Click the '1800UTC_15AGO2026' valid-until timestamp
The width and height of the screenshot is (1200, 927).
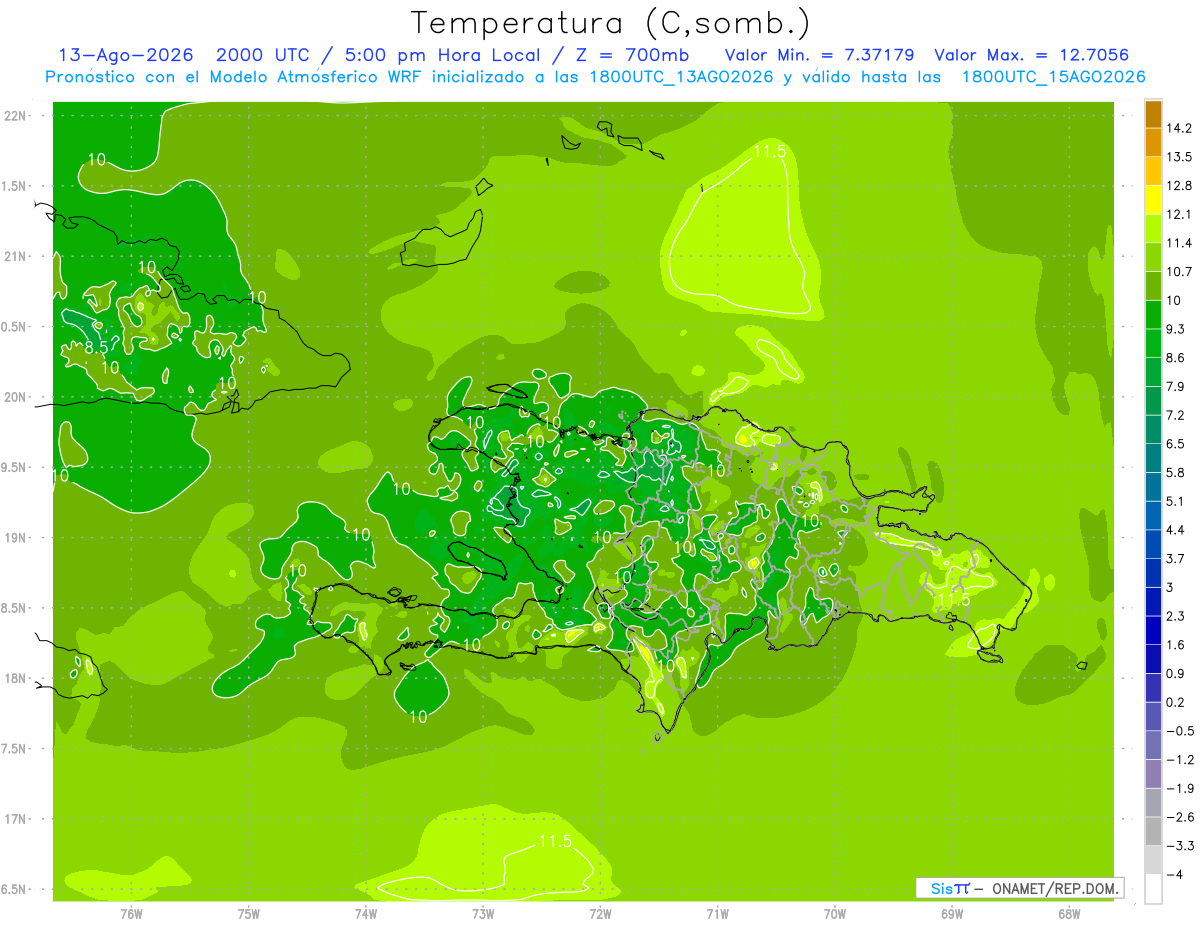point(1053,77)
